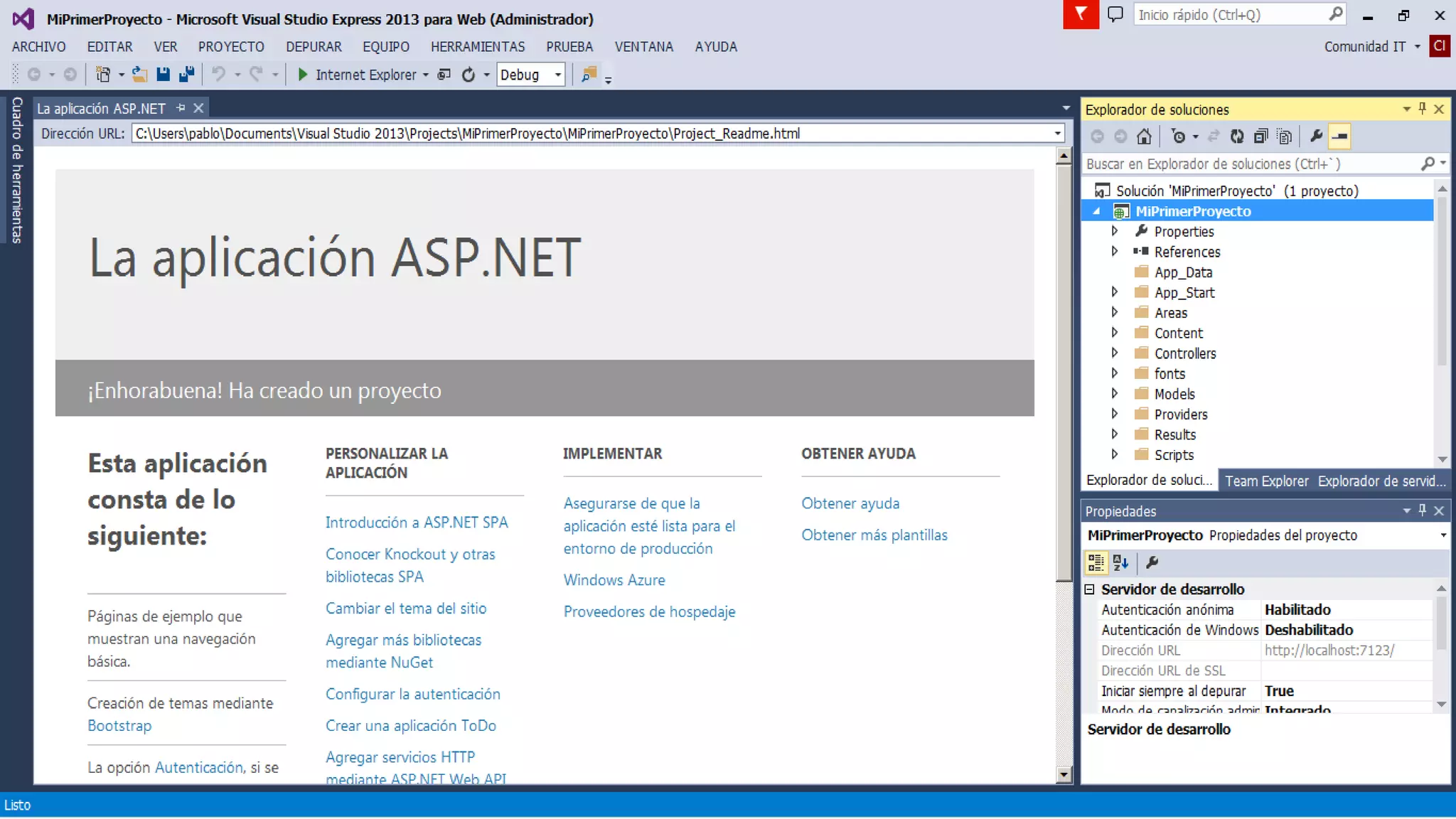Collapse the Servidor de desarrollo section
This screenshot has width=1456, height=819.
(x=1090, y=589)
